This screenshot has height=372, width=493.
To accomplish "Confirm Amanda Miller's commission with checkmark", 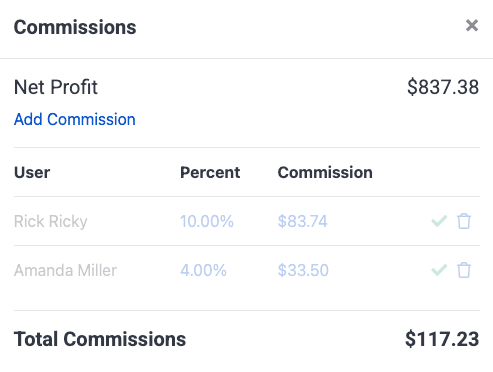I will [439, 270].
